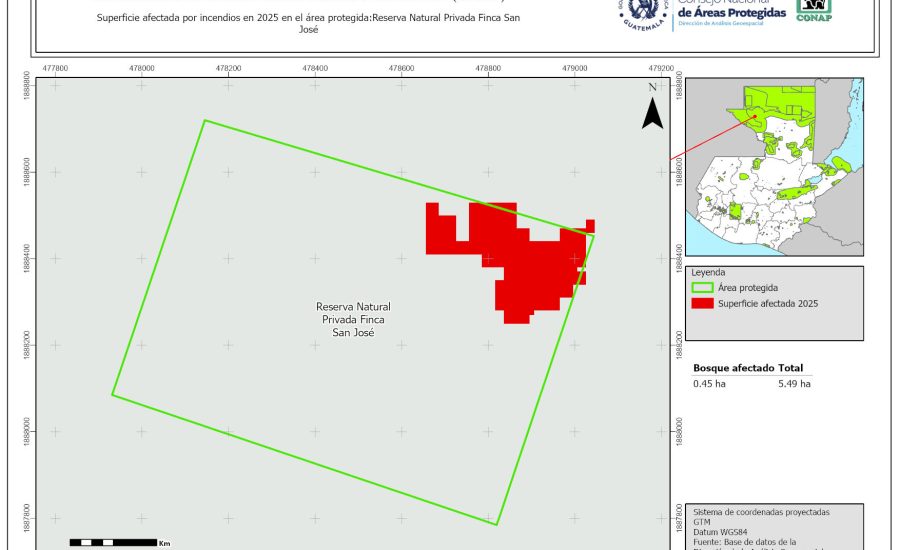Screen dimensions: 900x550
Task: Click the black-and-white scale bar
Action: tap(112, 542)
